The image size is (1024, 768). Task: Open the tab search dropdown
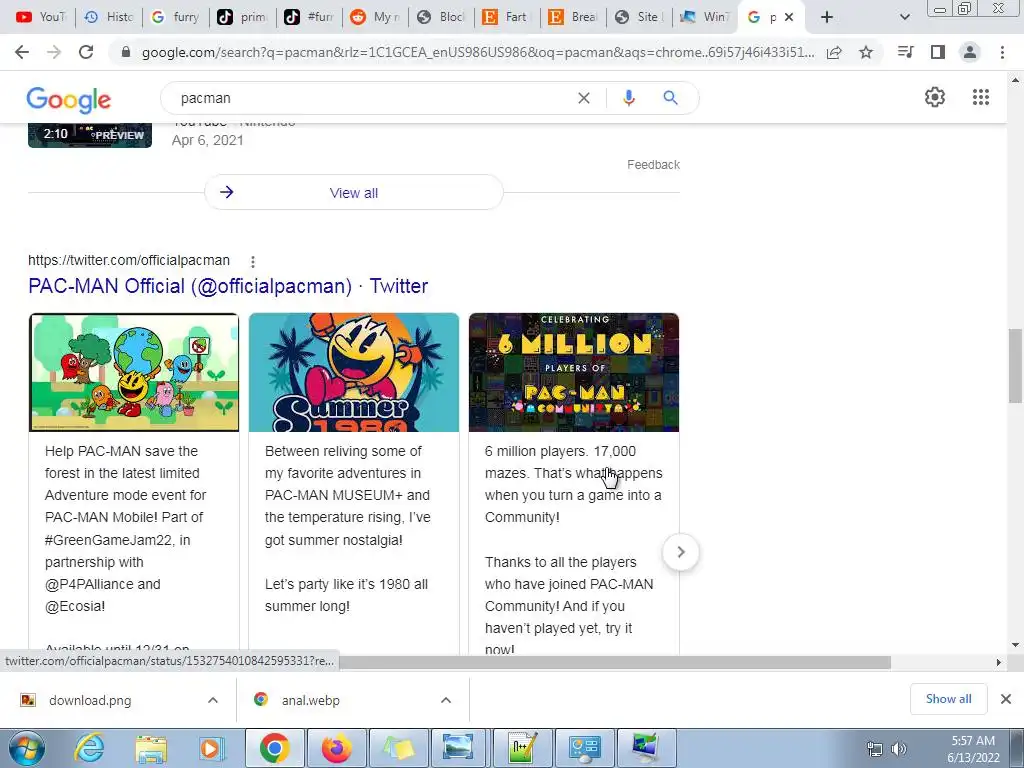(x=904, y=18)
